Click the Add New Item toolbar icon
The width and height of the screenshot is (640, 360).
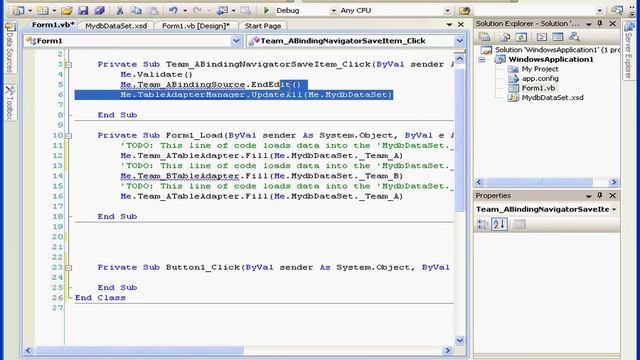tap(43, 11)
